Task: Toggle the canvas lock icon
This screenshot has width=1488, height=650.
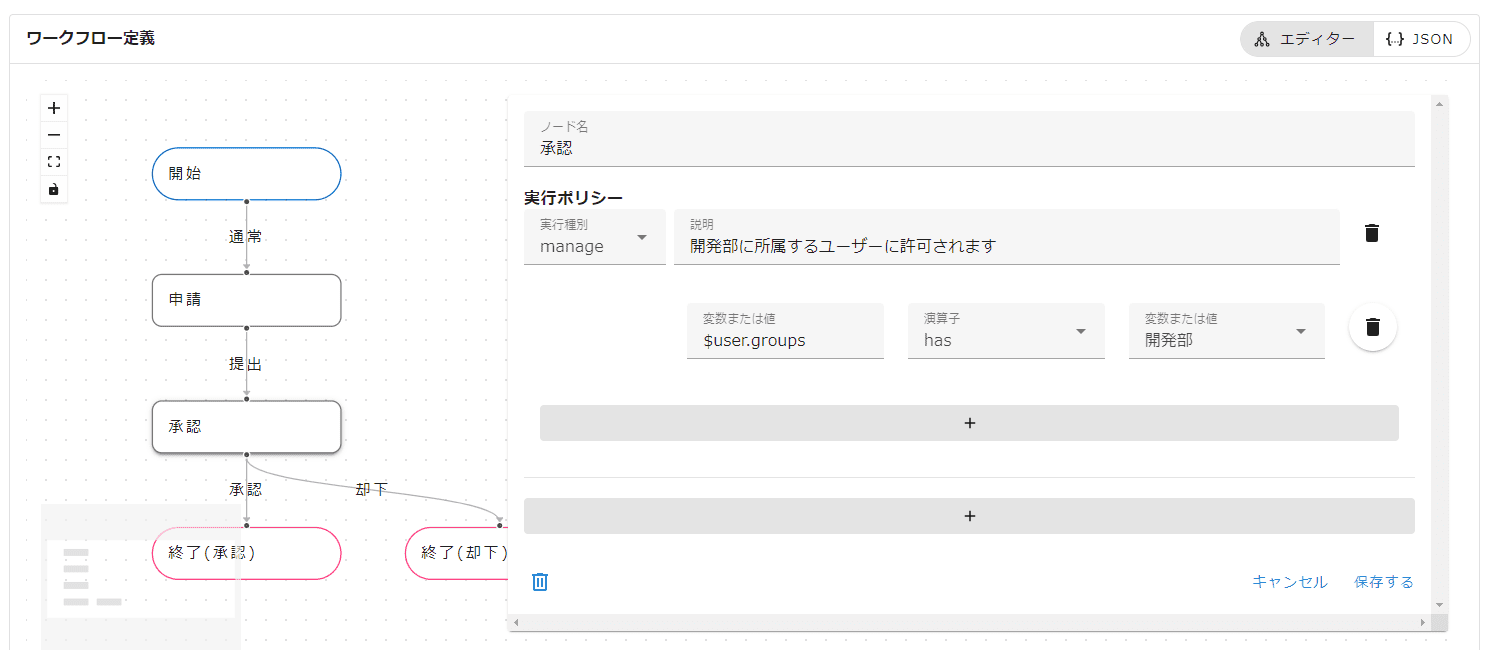Action: coord(54,189)
